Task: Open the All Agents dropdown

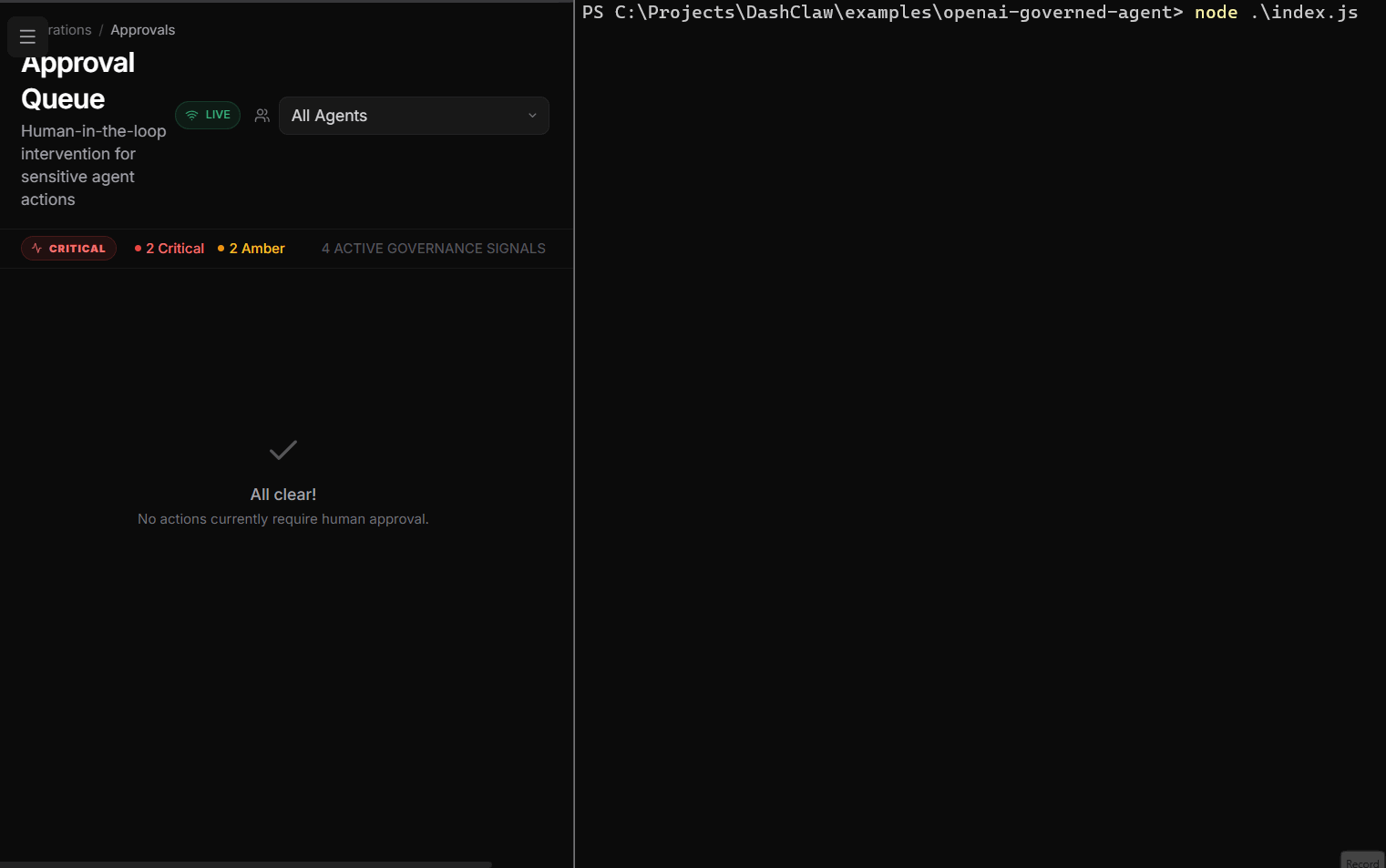Action: click(x=414, y=116)
